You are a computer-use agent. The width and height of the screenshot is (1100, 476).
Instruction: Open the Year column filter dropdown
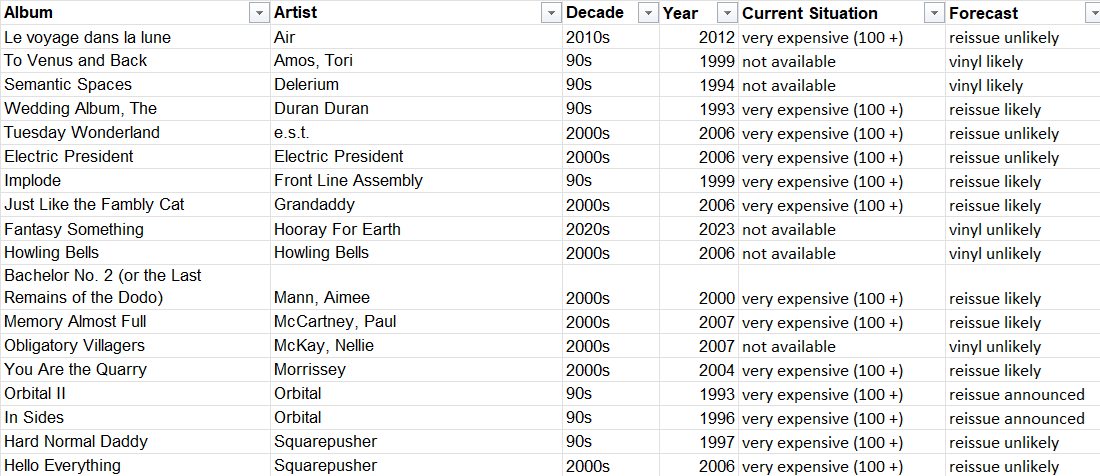tap(728, 13)
